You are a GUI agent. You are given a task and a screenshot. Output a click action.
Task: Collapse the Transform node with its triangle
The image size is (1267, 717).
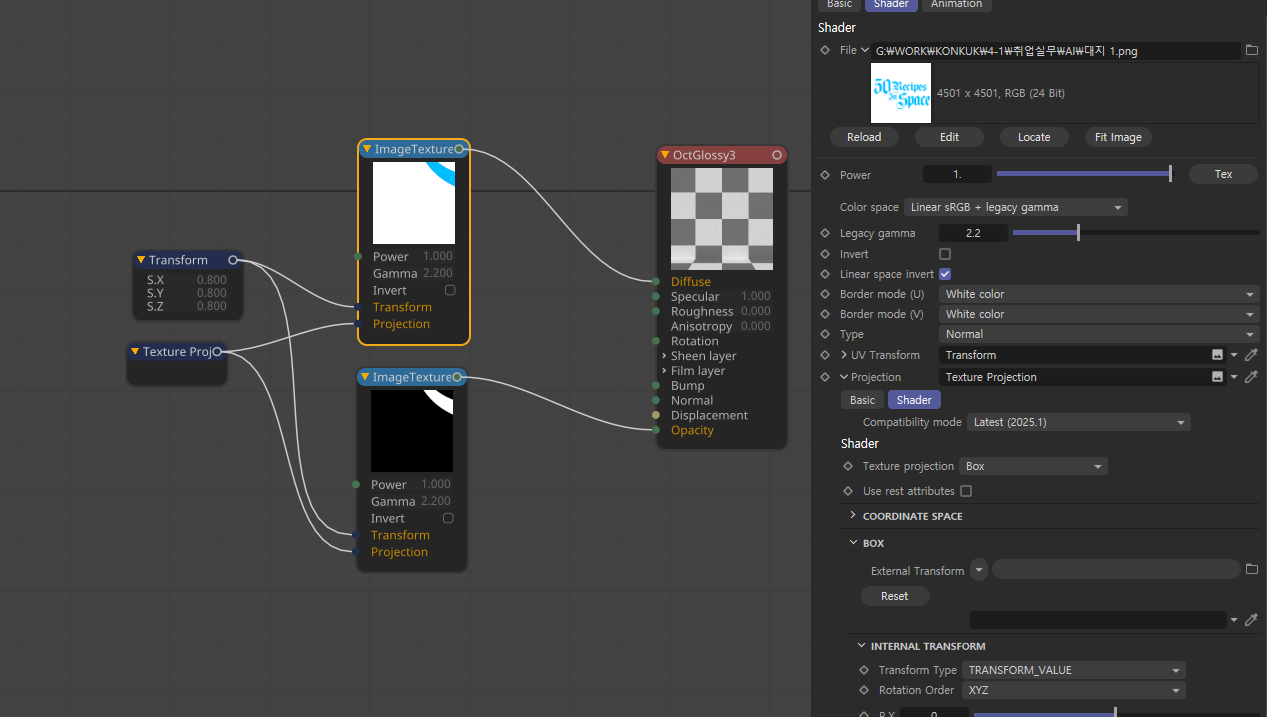pos(141,260)
